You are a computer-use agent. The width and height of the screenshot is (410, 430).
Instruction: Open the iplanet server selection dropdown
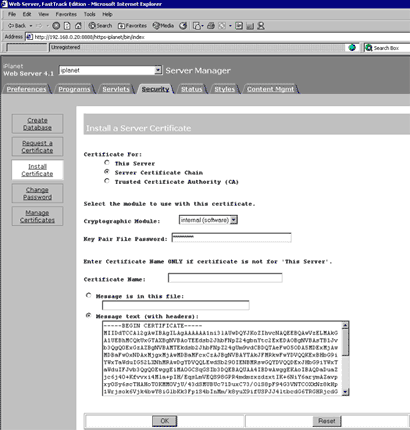pyautogui.click(x=158, y=70)
